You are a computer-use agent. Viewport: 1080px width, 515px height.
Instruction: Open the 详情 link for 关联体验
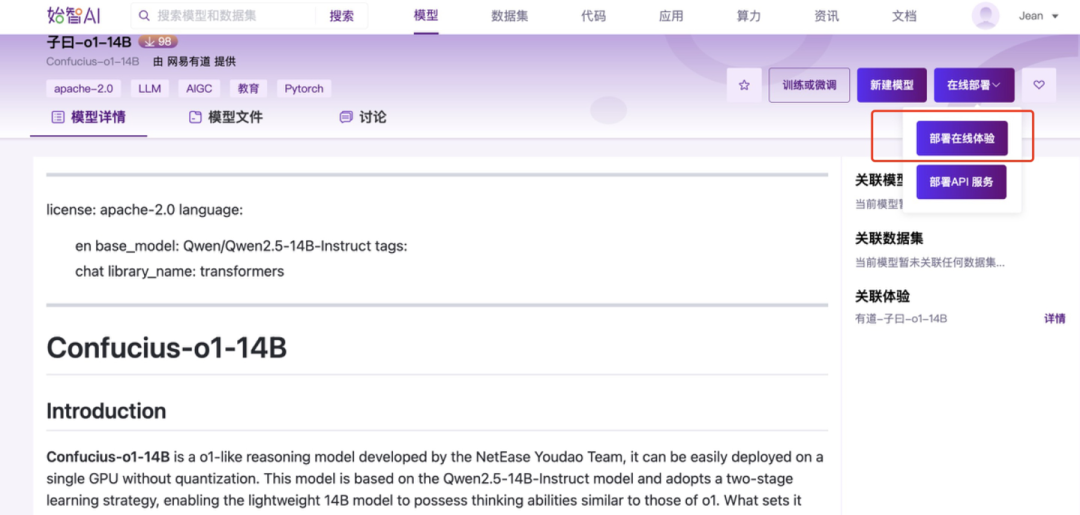coord(1055,319)
